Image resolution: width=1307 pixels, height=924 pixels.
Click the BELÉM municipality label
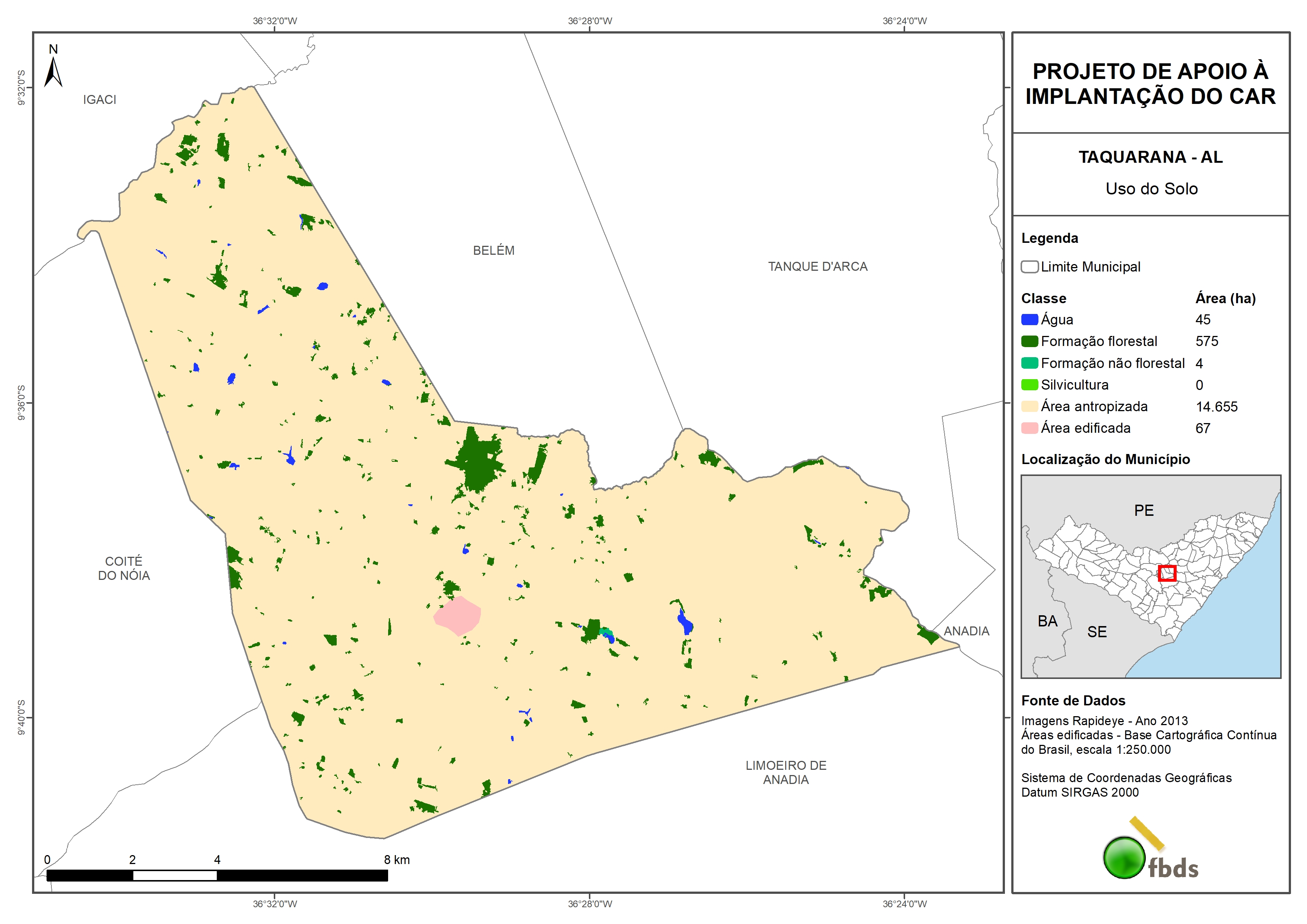pyautogui.click(x=494, y=251)
